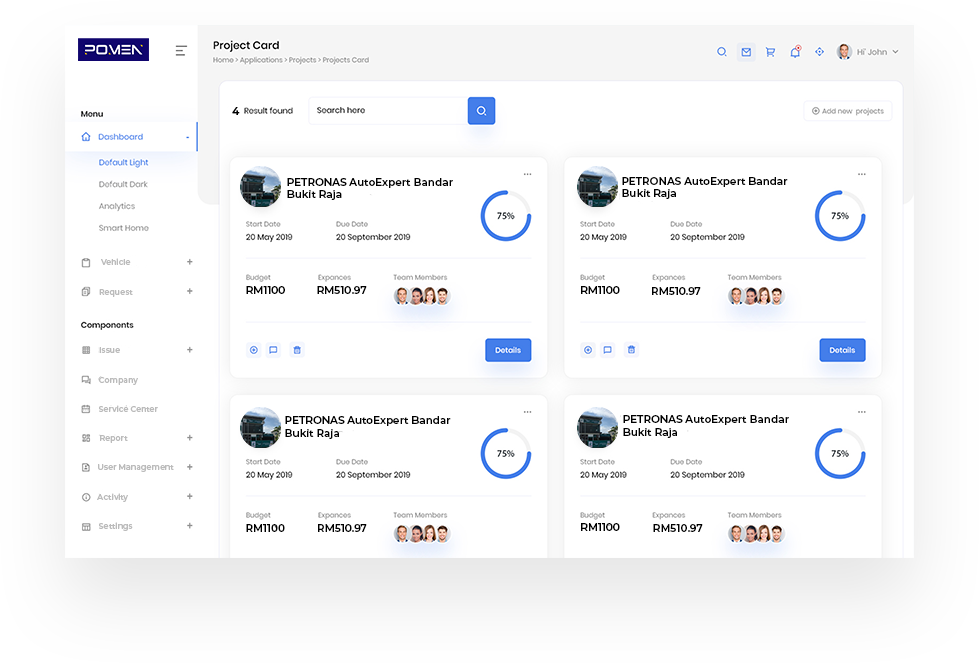
Task: Expand the Report menu plus sign
Action: tap(189, 438)
